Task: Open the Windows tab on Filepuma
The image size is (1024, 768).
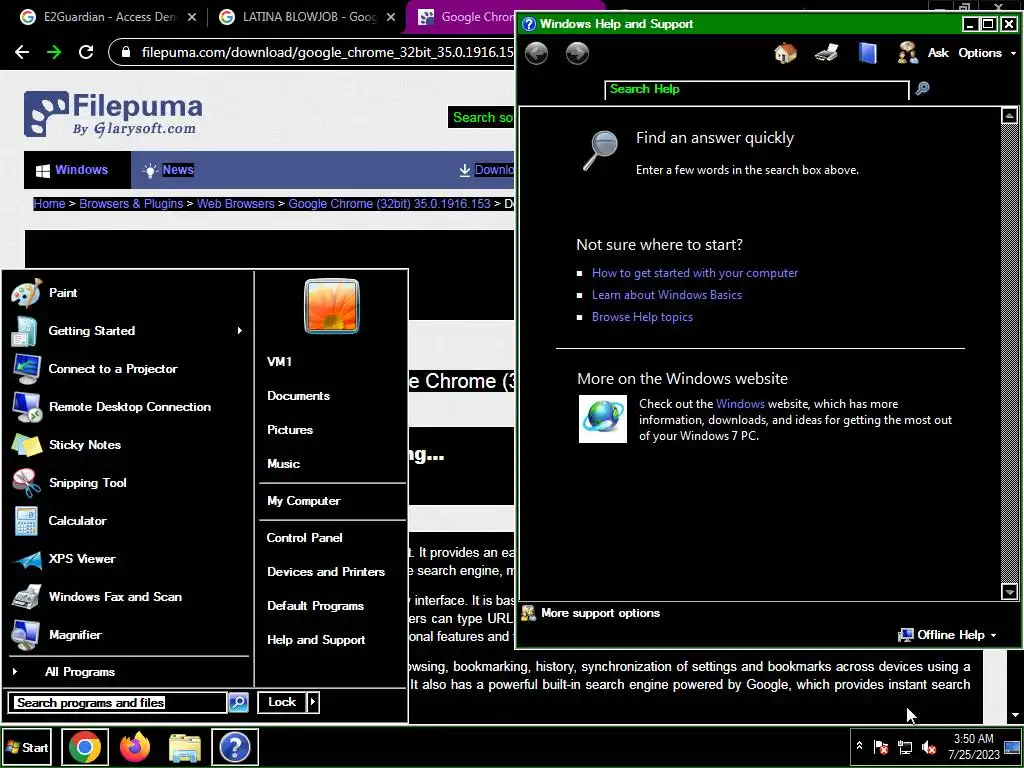Action: (77, 170)
